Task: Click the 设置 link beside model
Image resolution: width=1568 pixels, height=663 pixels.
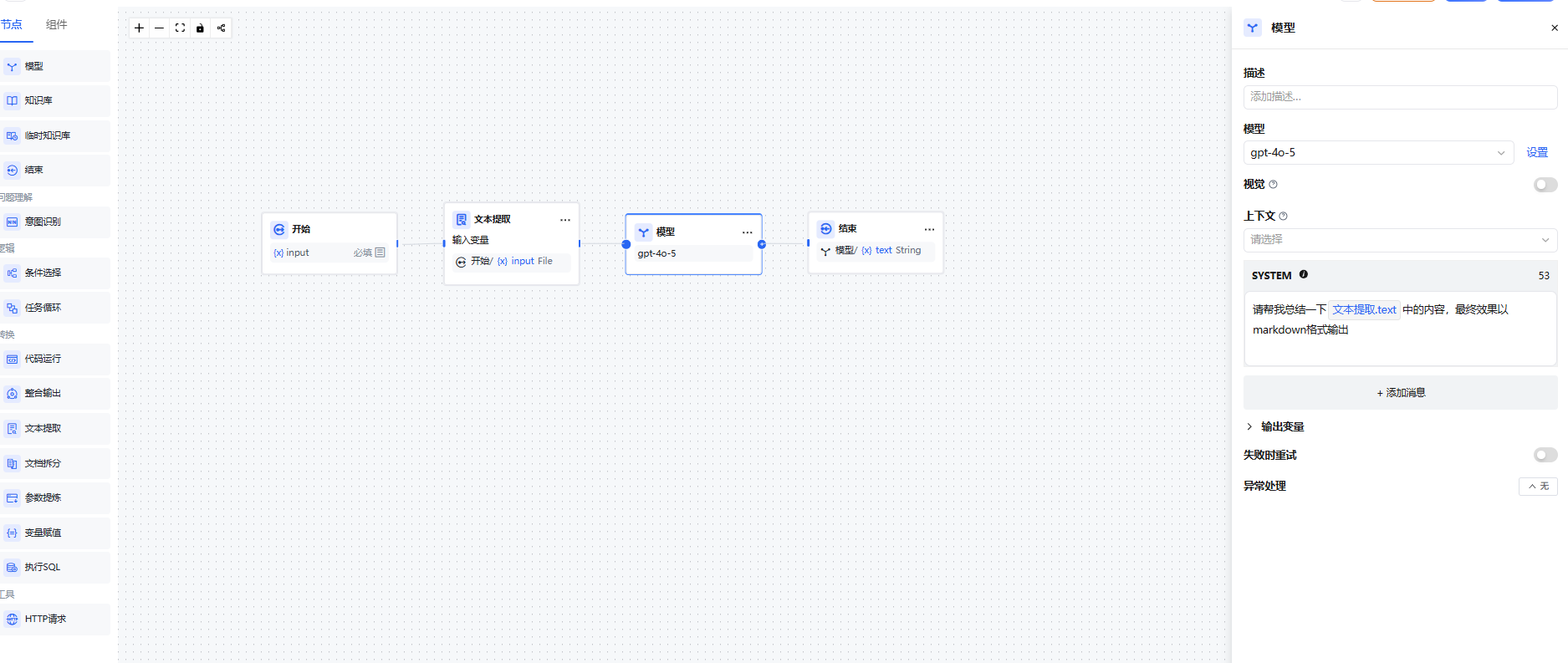Action: click(x=1537, y=153)
